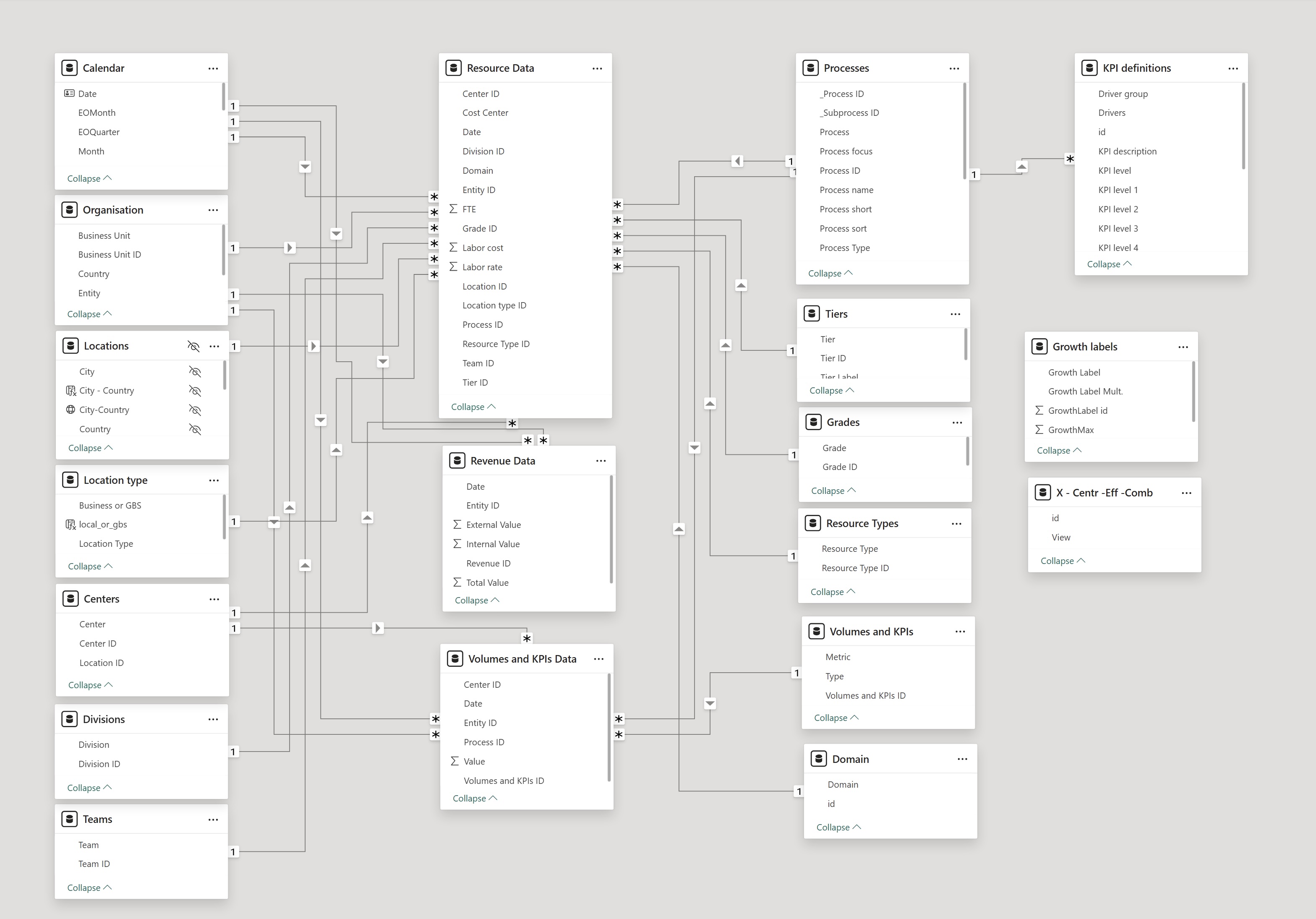
Task: Toggle the hidden-eye icon on the City field
Action: click(x=195, y=371)
